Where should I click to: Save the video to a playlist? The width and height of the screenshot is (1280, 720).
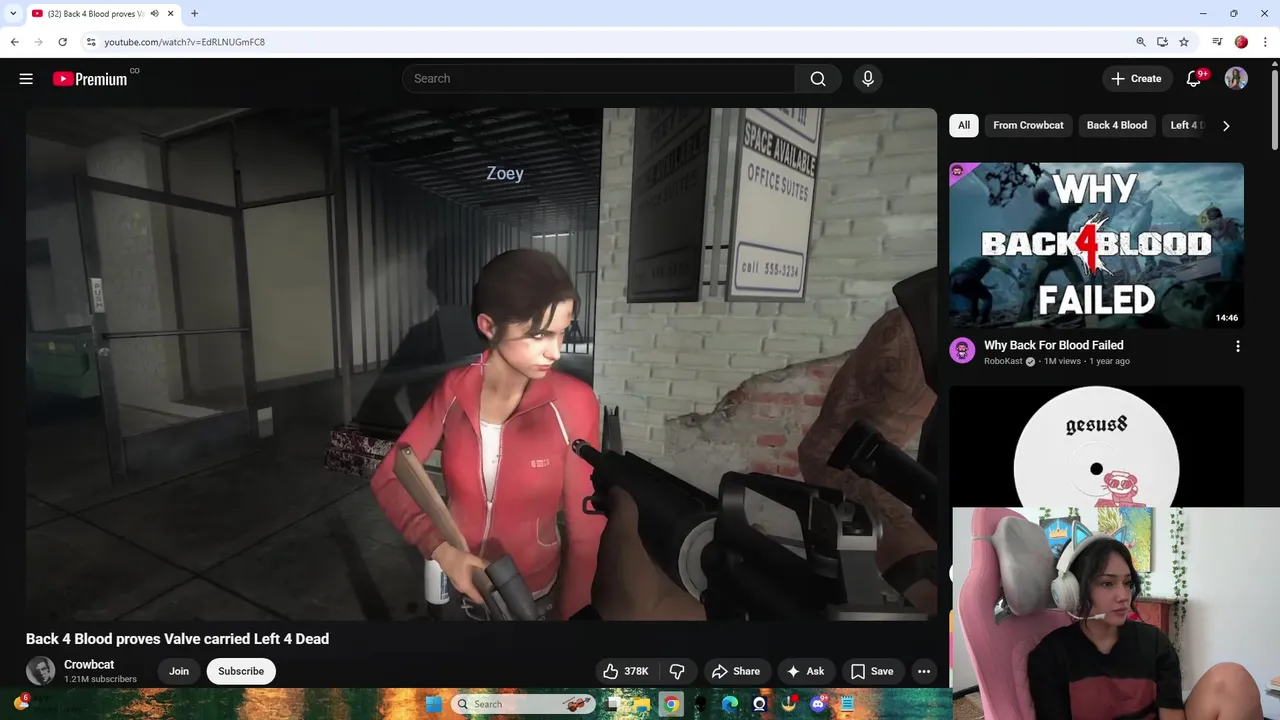point(872,671)
